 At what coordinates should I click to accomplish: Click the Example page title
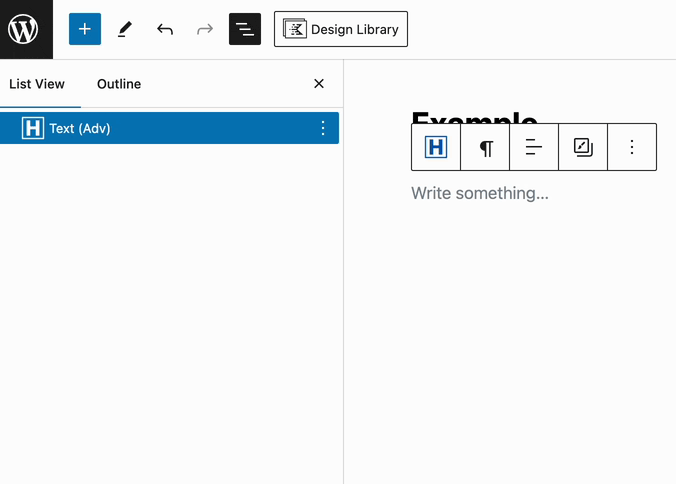tap(475, 115)
